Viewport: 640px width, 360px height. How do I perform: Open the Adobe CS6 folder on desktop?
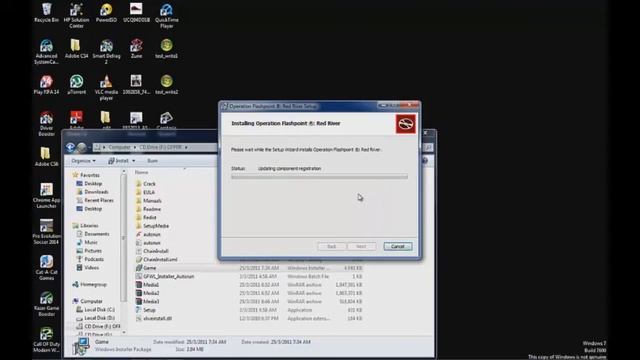46,157
